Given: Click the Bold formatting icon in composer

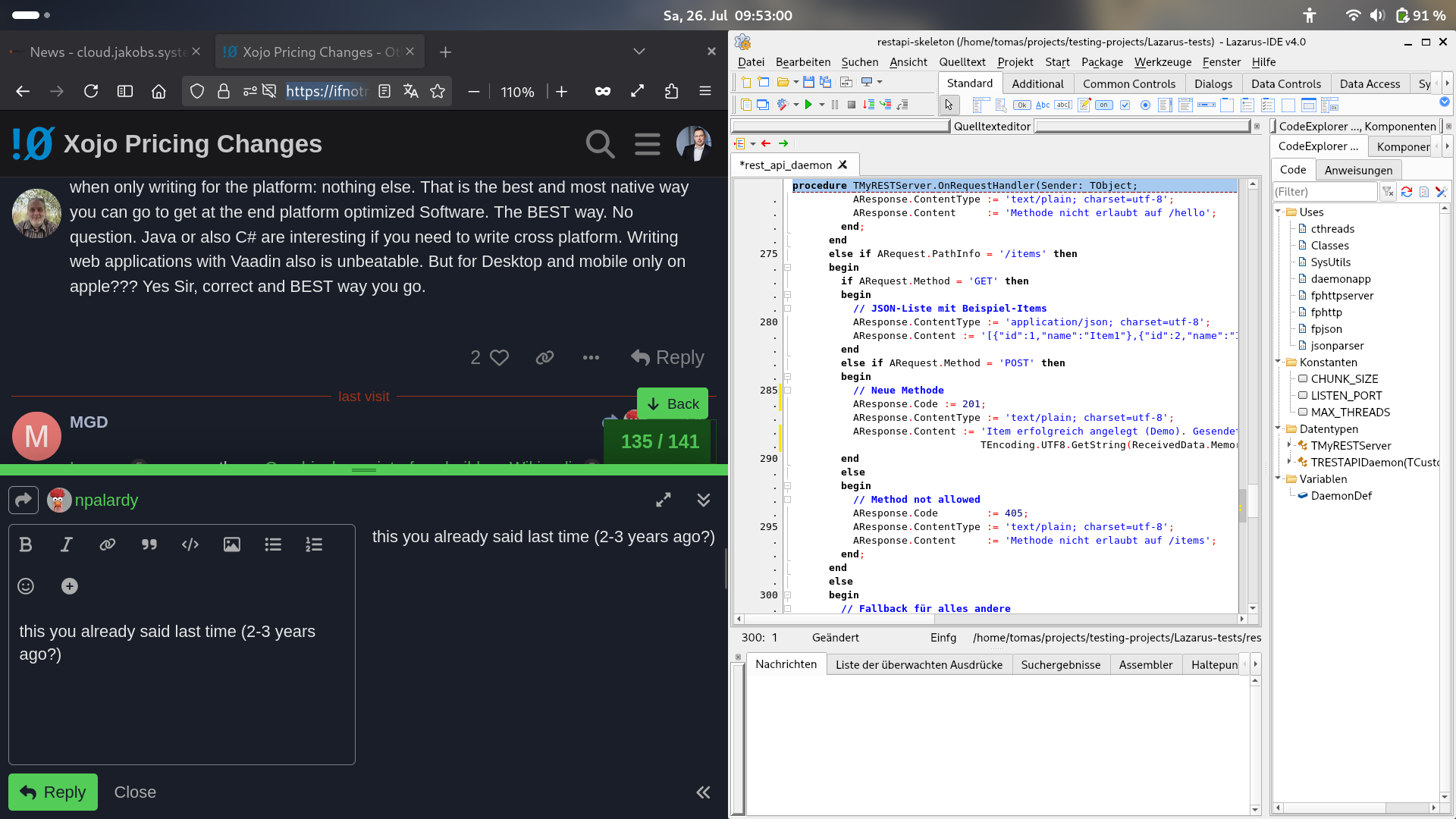Looking at the screenshot, I should [x=26, y=544].
